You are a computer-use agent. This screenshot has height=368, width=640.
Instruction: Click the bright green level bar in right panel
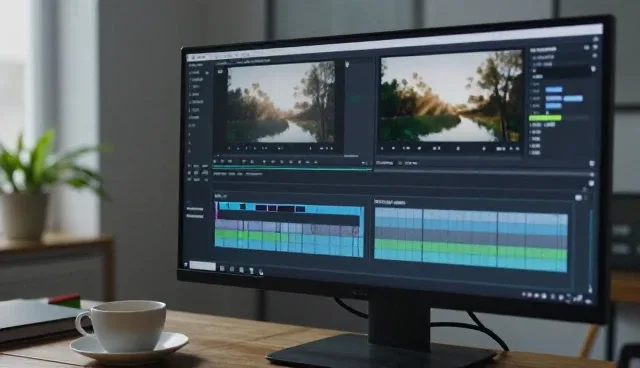click(x=545, y=118)
